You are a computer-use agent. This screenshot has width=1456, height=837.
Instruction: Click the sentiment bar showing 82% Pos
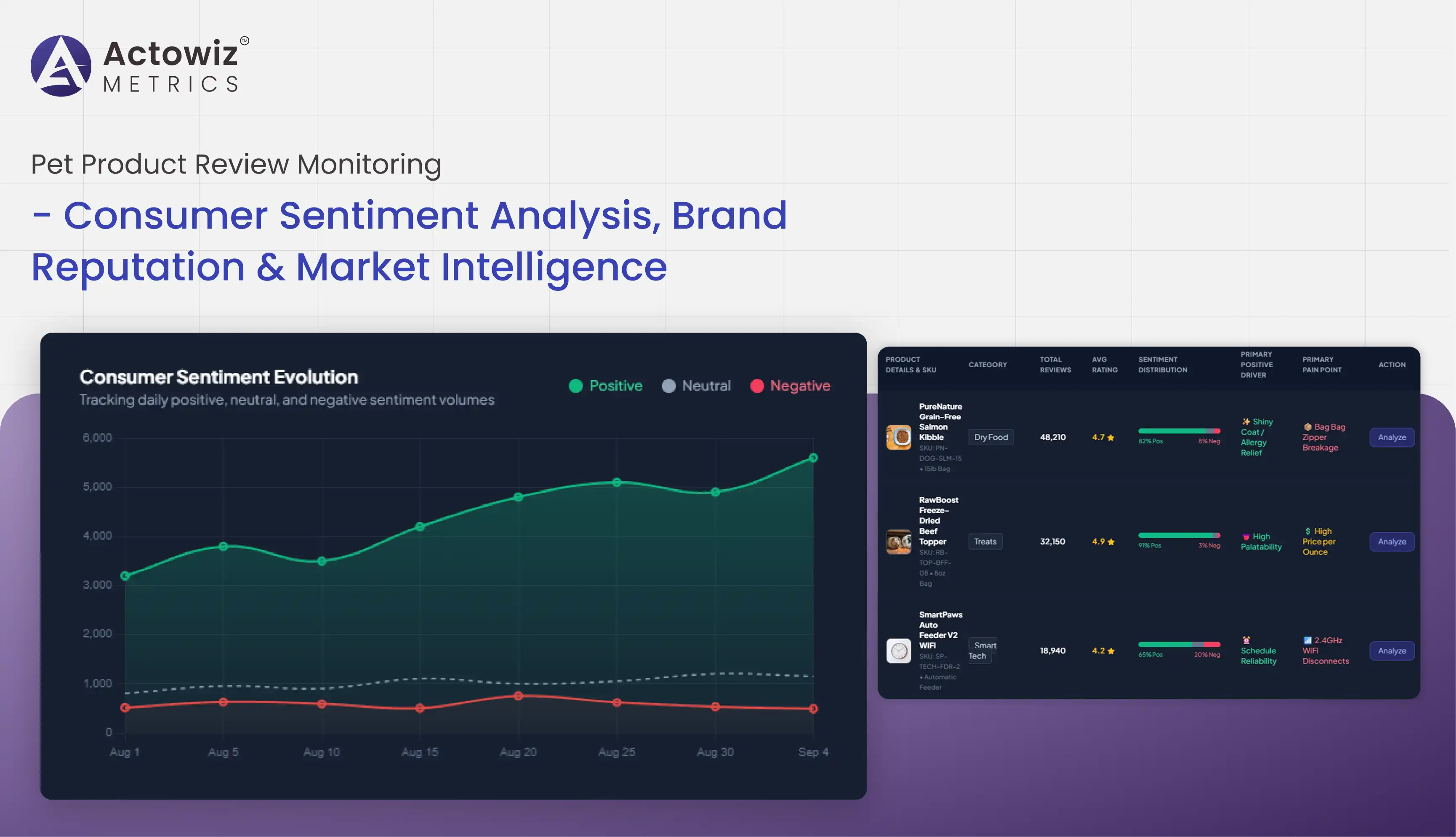tap(1179, 431)
